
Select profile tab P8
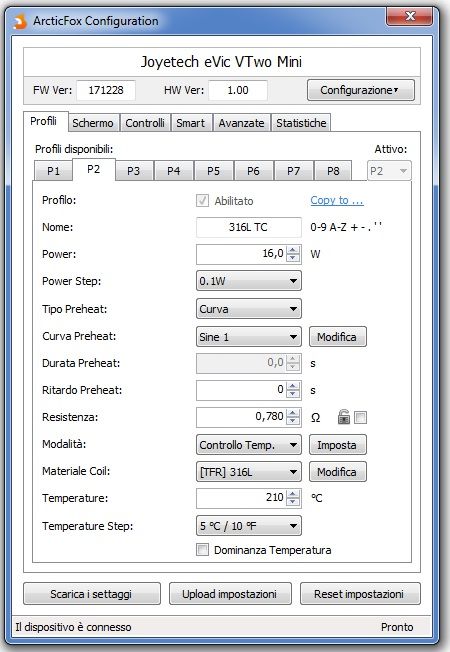tap(333, 171)
